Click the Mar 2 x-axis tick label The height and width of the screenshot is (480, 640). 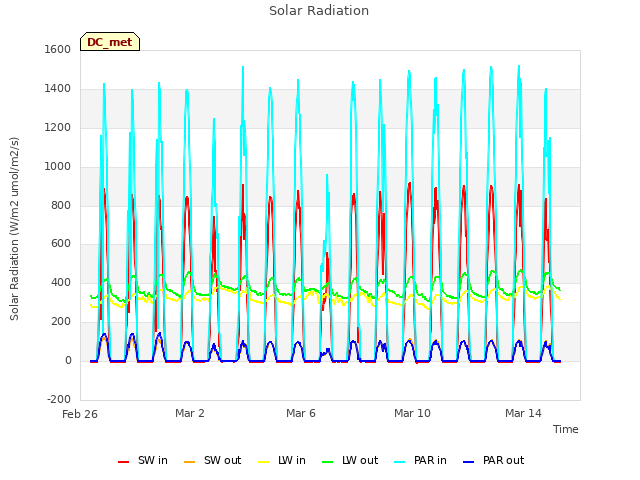point(190,413)
